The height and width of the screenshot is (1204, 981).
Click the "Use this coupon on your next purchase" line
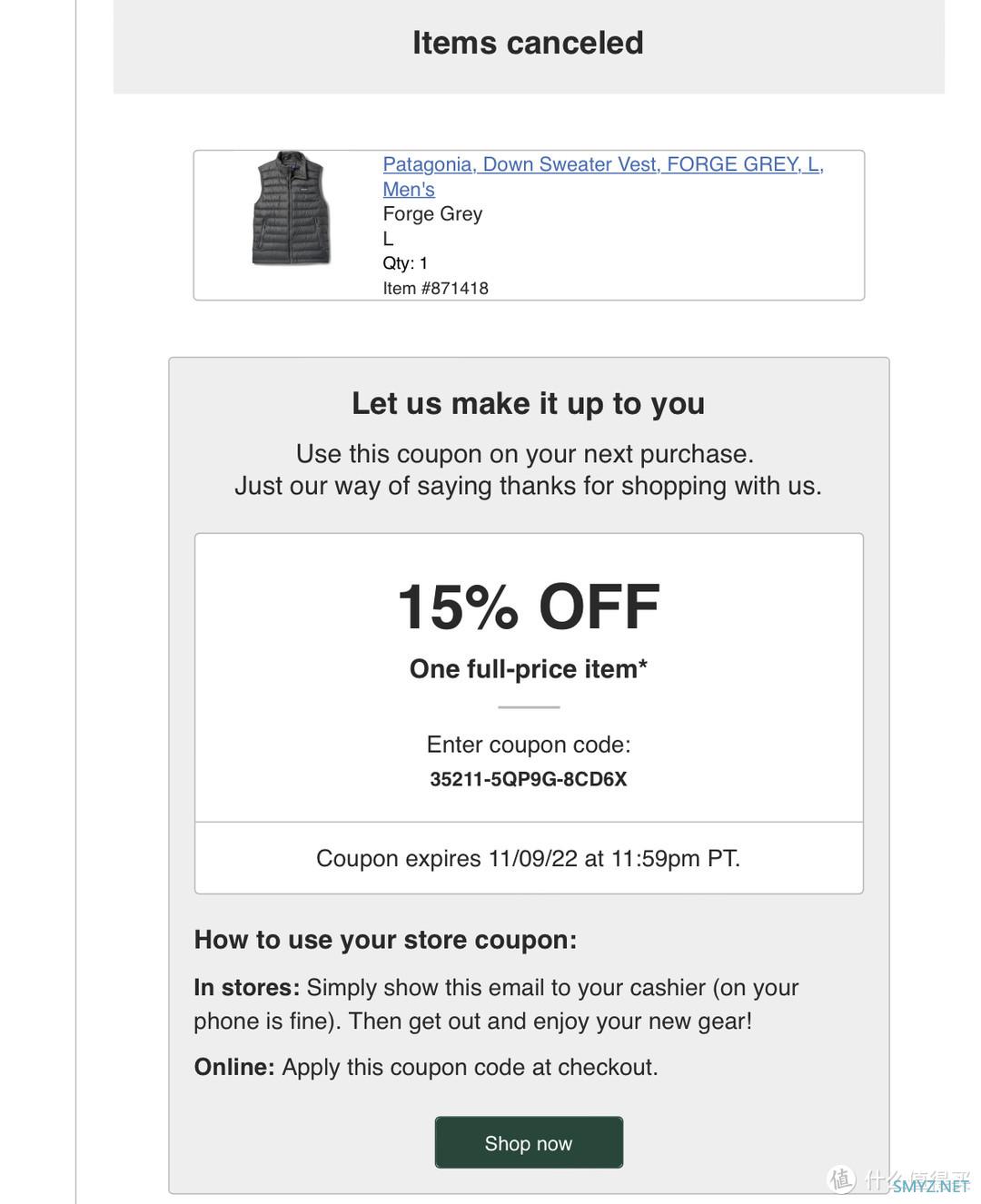pyautogui.click(x=525, y=454)
